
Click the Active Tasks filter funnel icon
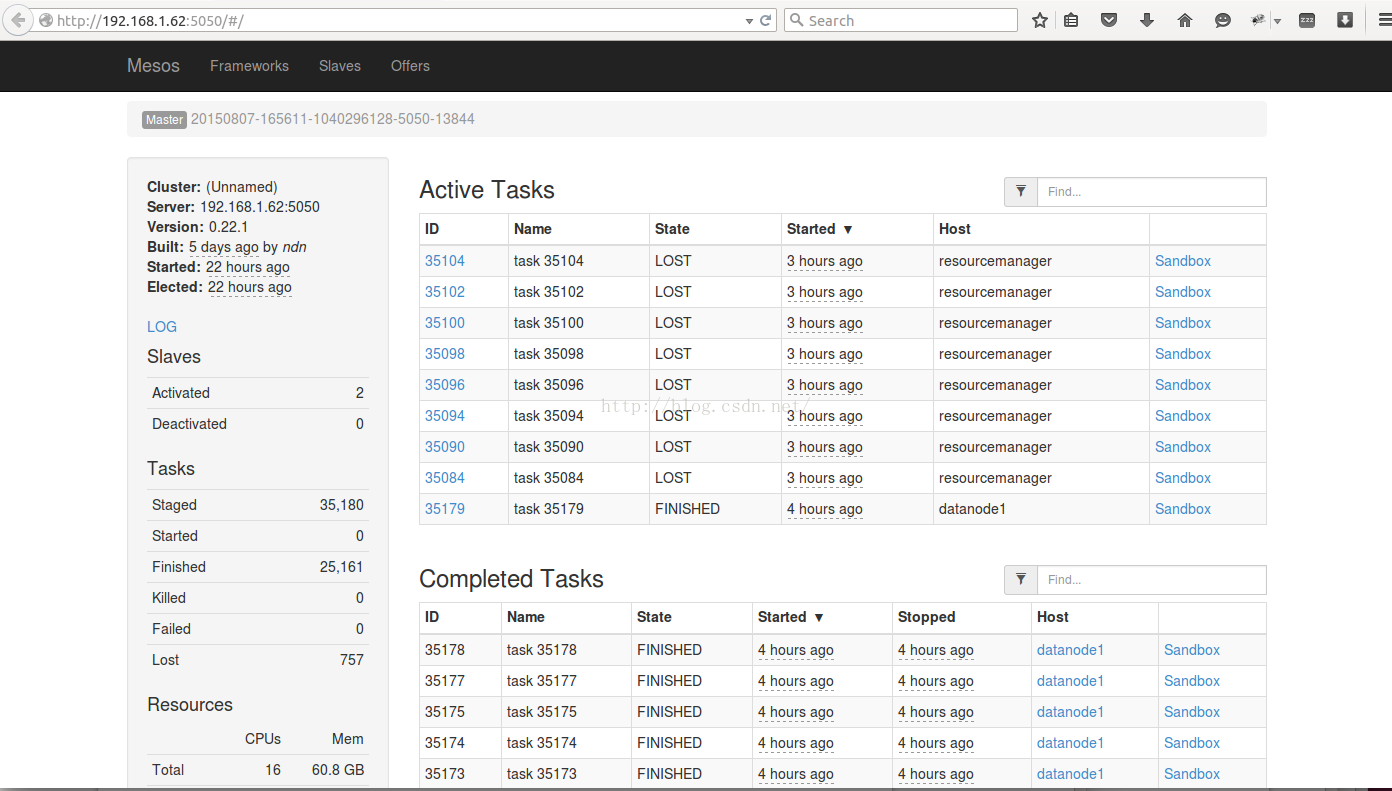click(1021, 192)
